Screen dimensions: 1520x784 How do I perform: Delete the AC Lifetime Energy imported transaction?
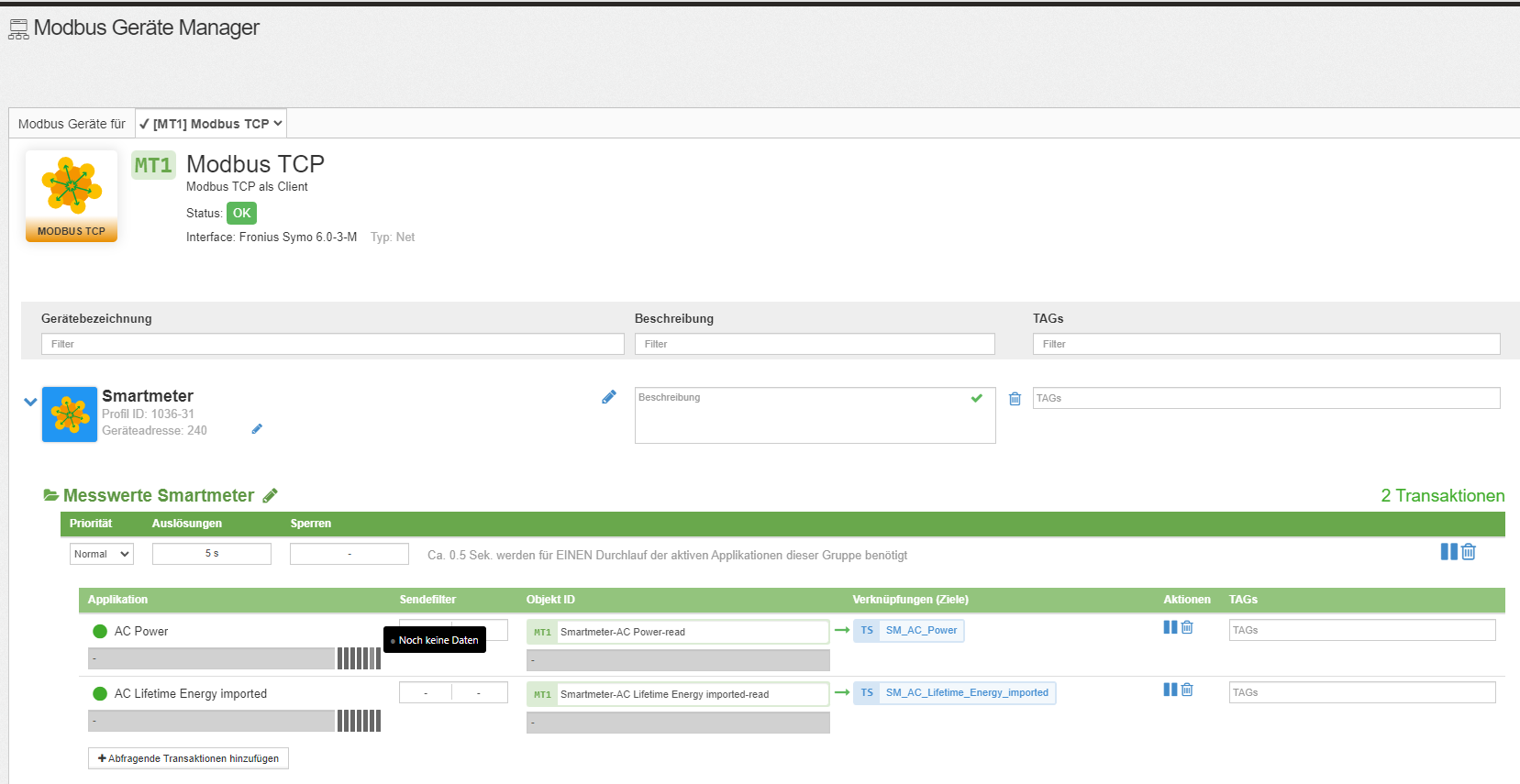coord(1187,690)
